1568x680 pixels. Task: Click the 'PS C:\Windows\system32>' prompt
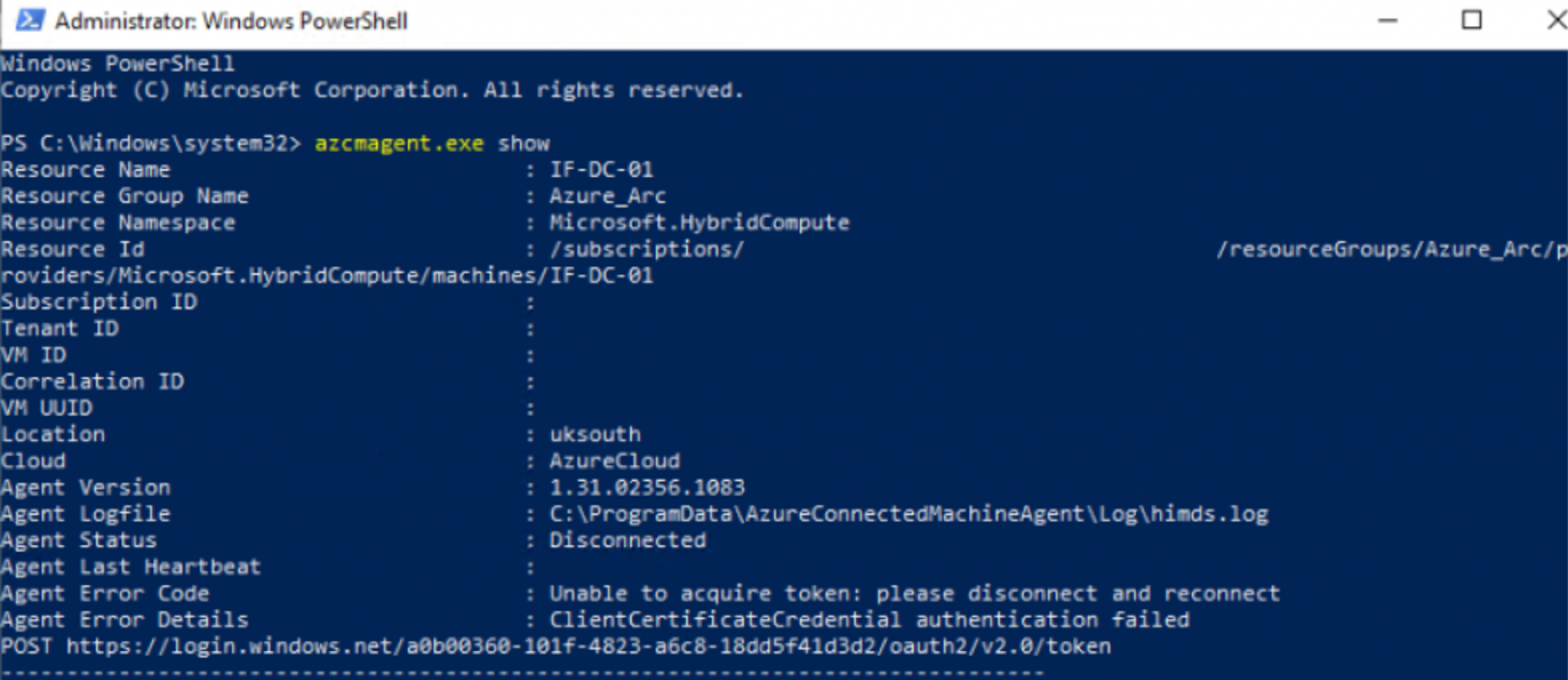pos(151,143)
